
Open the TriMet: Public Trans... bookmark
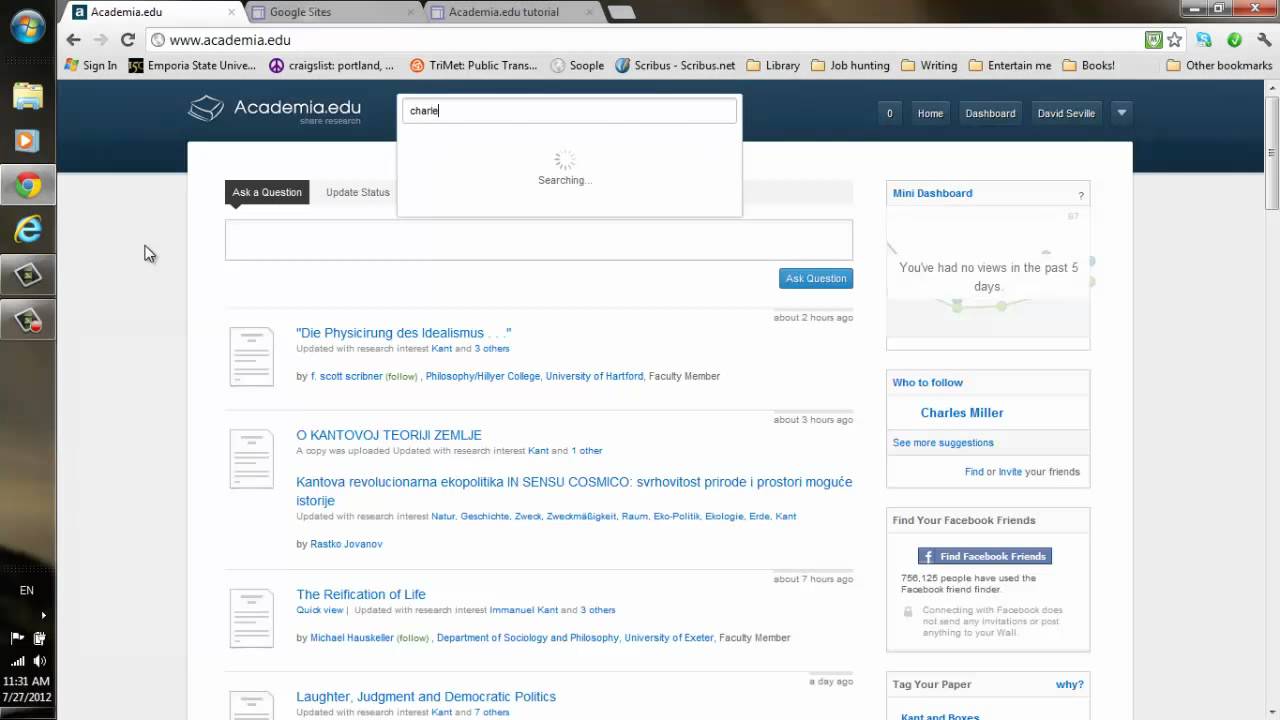point(473,65)
